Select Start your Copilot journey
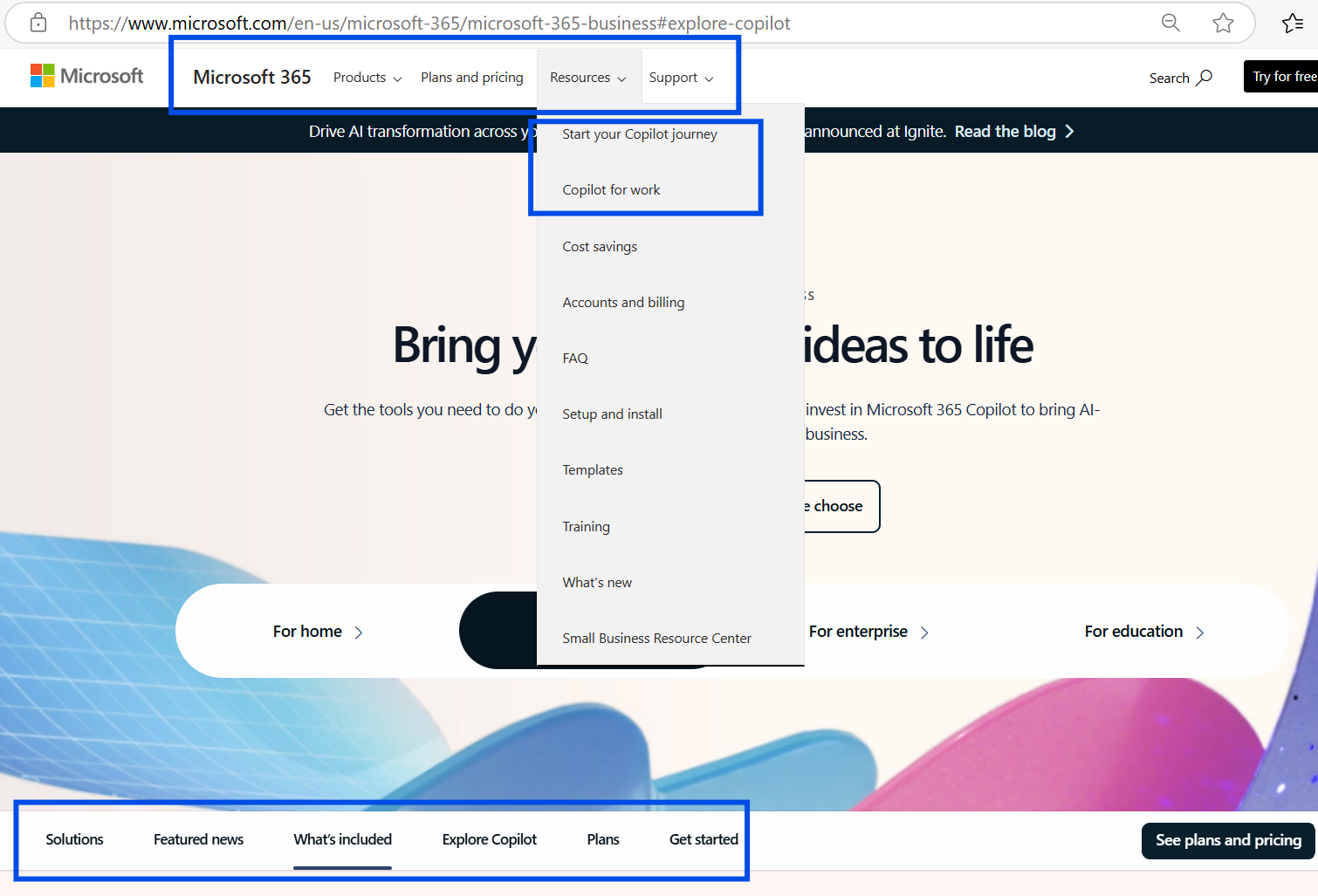The height and width of the screenshot is (896, 1318). point(639,134)
